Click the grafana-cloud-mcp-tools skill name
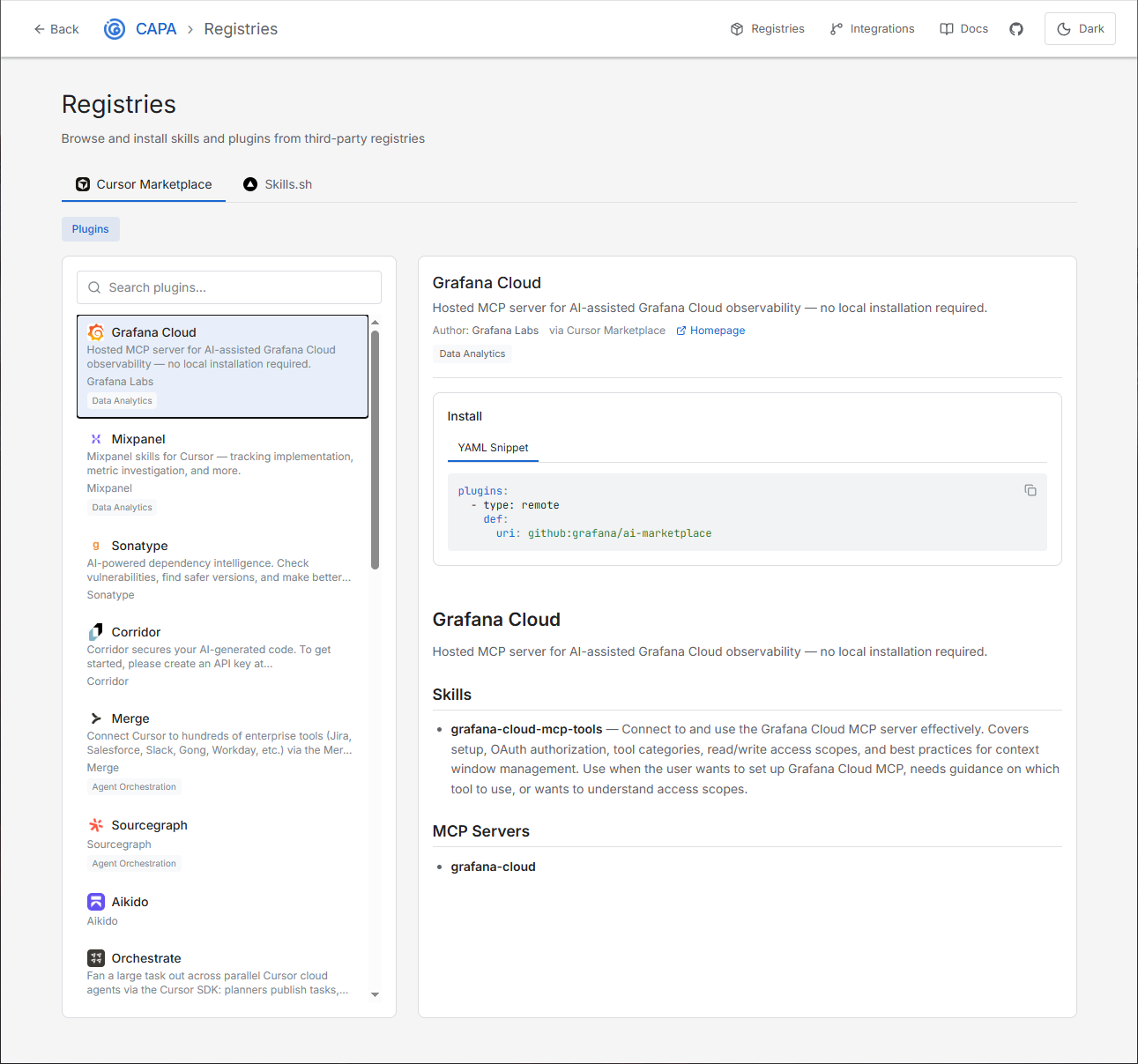The width and height of the screenshot is (1138, 1064). tap(526, 729)
